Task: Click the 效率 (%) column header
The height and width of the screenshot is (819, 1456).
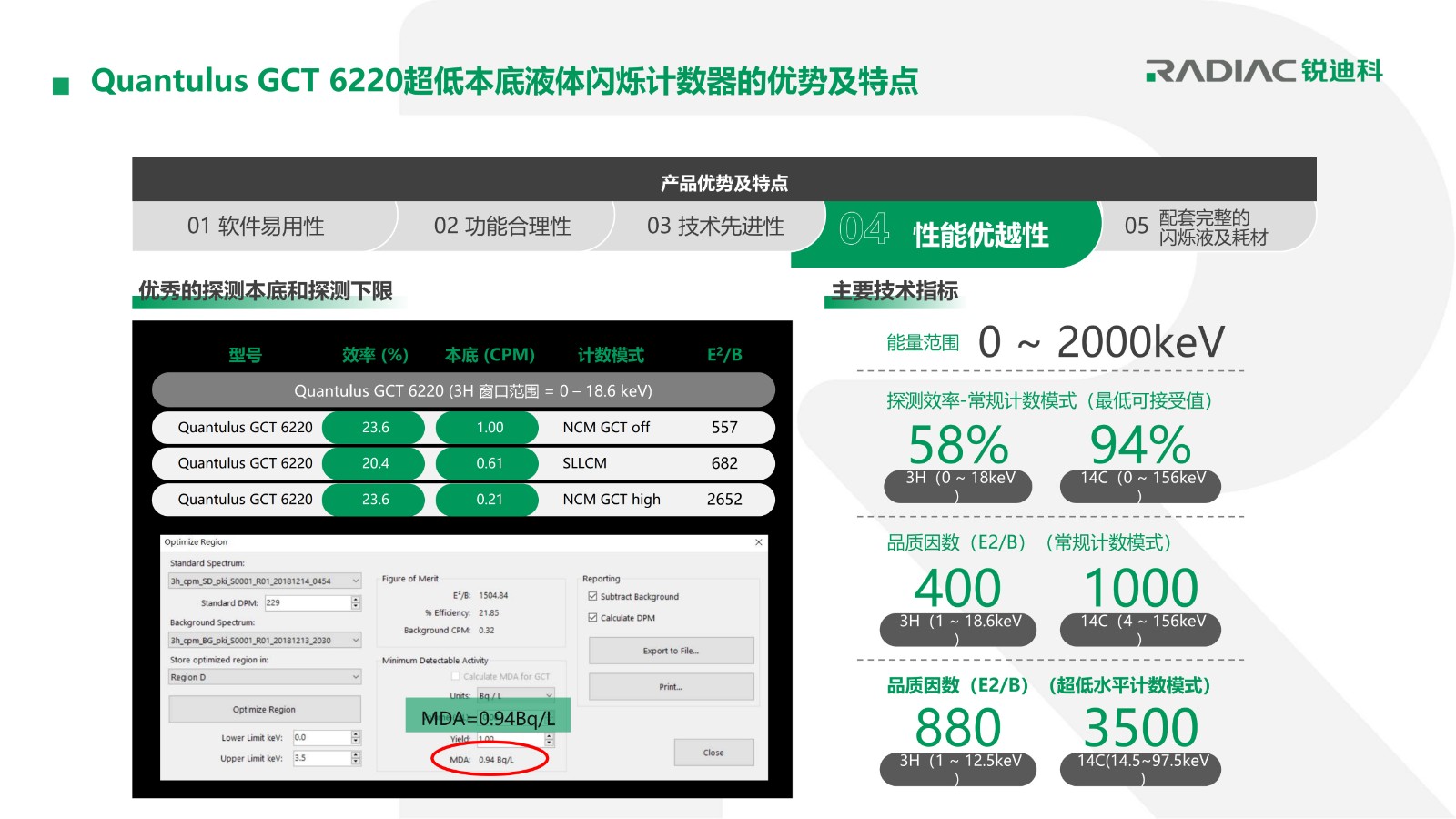Action: pyautogui.click(x=375, y=355)
